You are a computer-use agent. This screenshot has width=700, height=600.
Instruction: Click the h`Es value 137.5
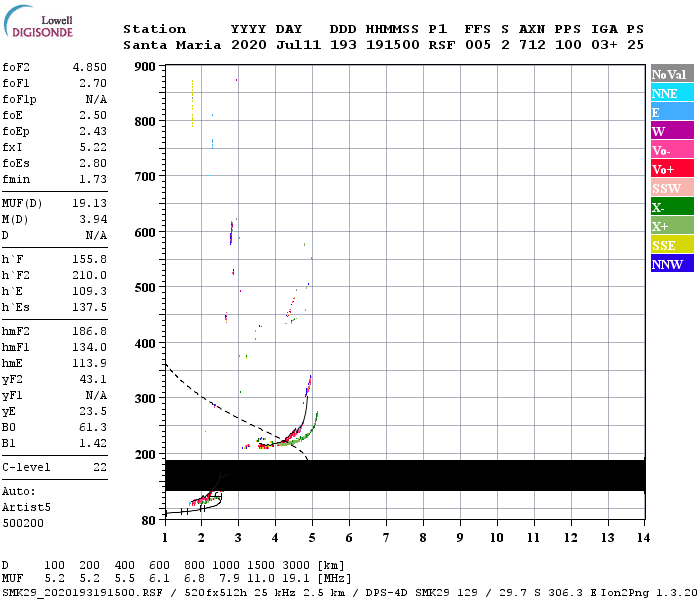tap(90, 308)
